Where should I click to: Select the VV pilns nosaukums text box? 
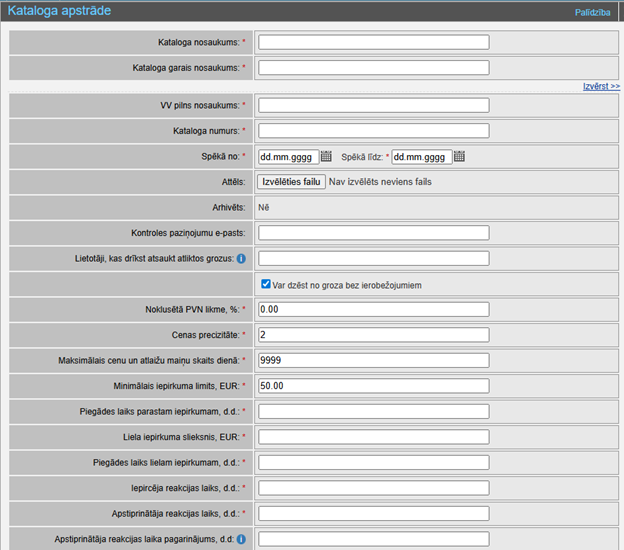[373, 105]
